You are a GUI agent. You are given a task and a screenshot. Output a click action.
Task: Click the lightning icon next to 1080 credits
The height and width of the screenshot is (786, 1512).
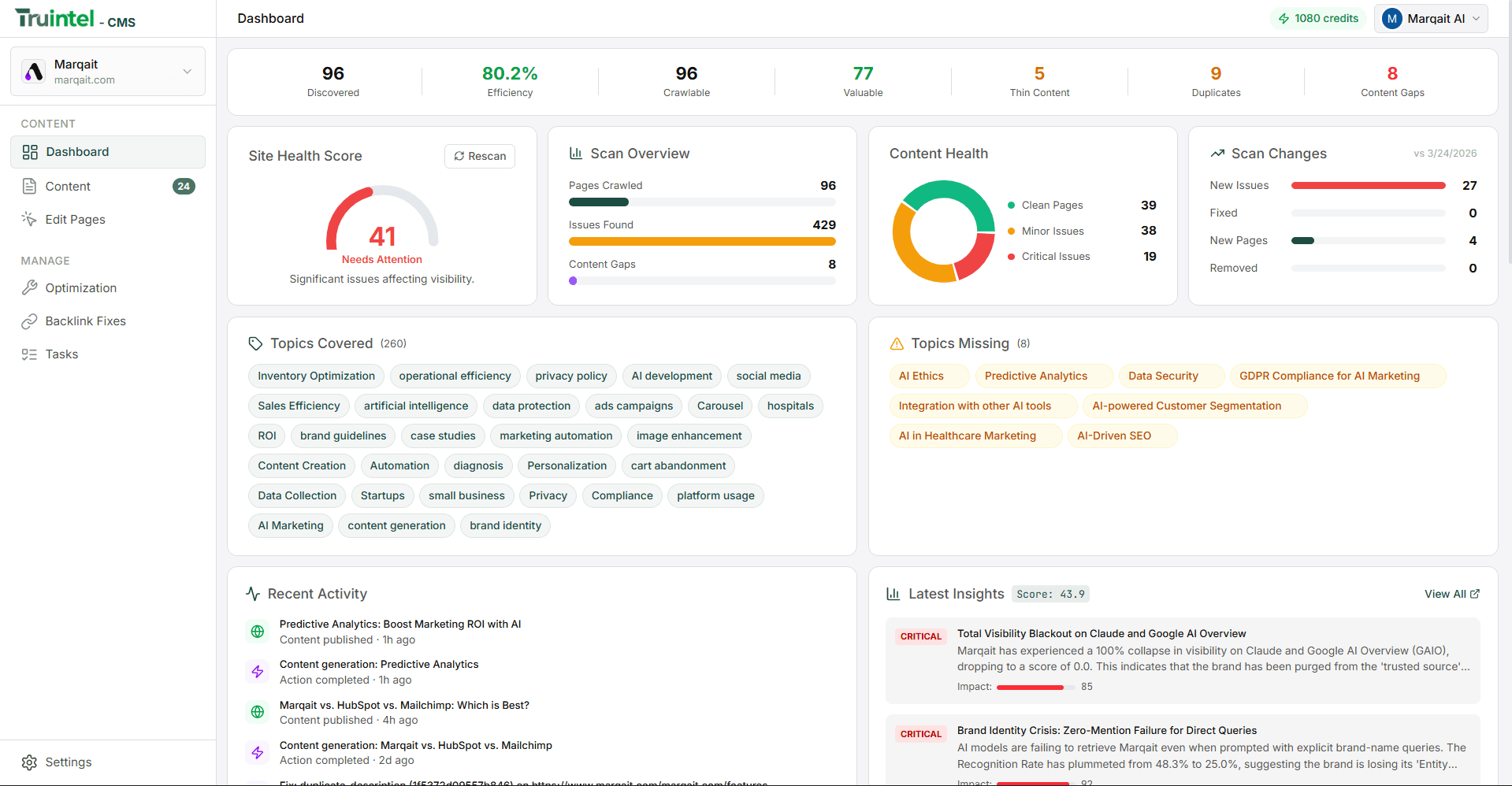pyautogui.click(x=1284, y=17)
